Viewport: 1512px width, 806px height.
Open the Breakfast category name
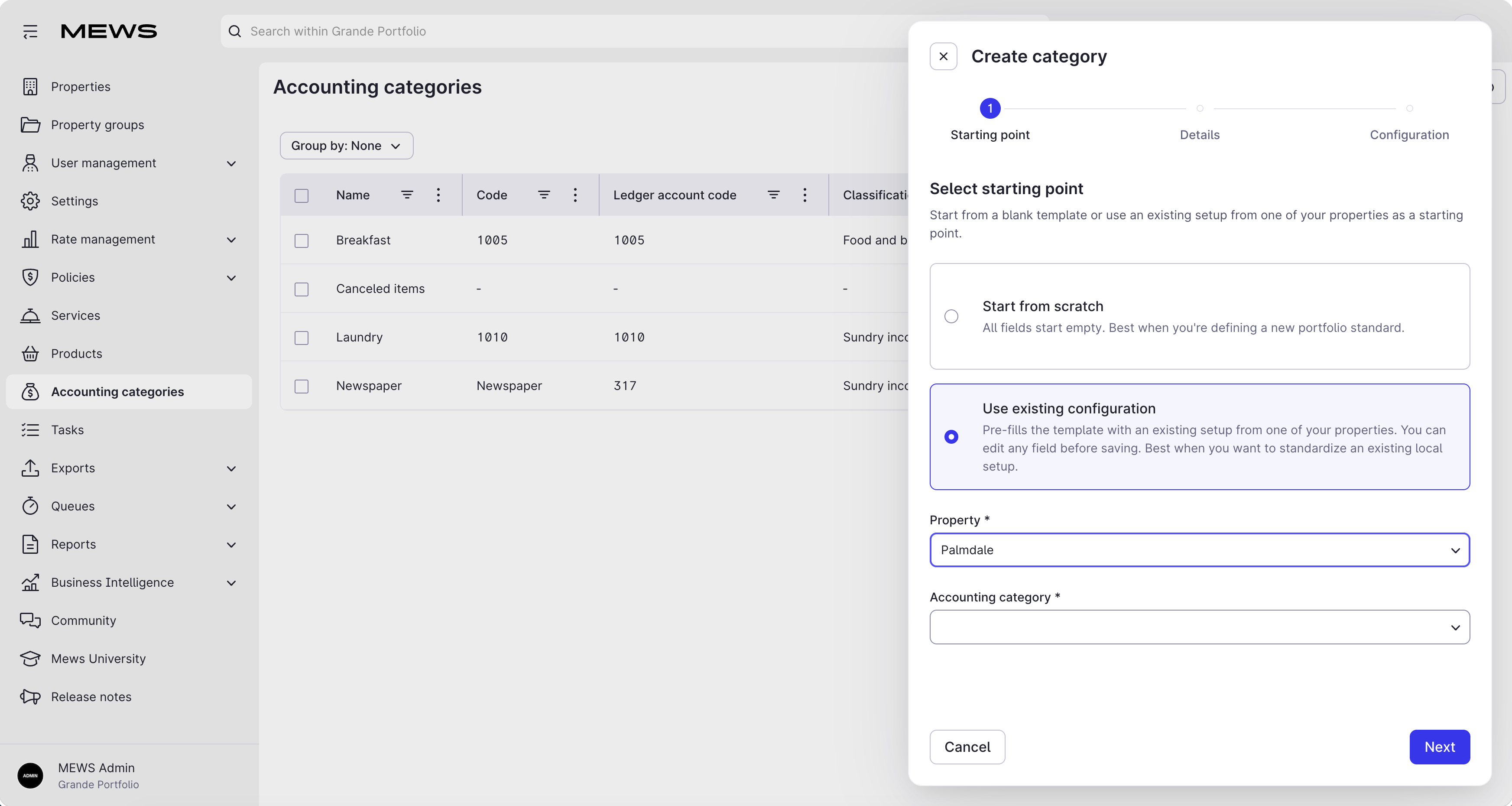363,240
